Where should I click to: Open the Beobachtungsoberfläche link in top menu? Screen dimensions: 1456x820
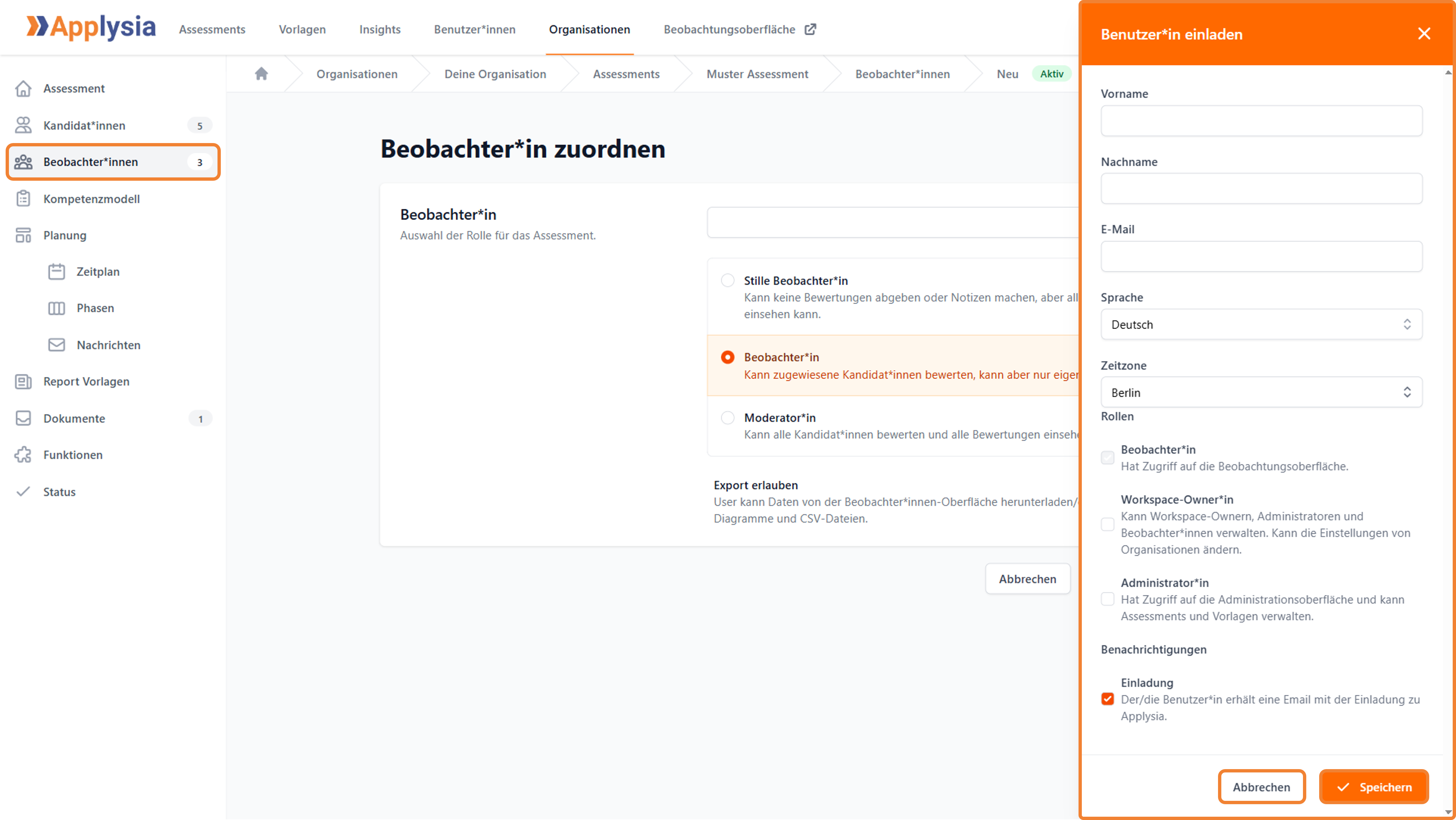click(729, 29)
